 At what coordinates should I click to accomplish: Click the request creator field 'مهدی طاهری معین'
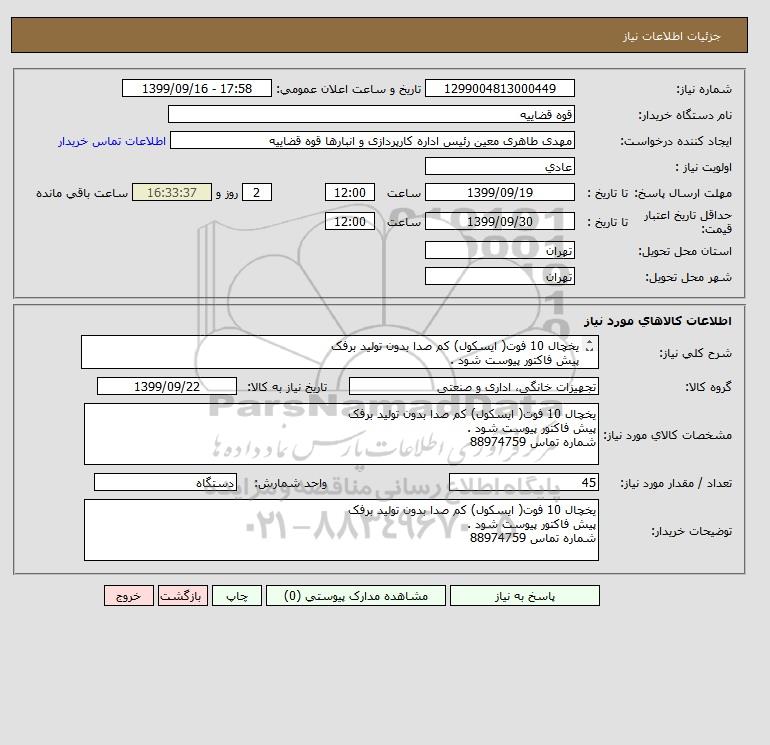pyautogui.click(x=372, y=140)
